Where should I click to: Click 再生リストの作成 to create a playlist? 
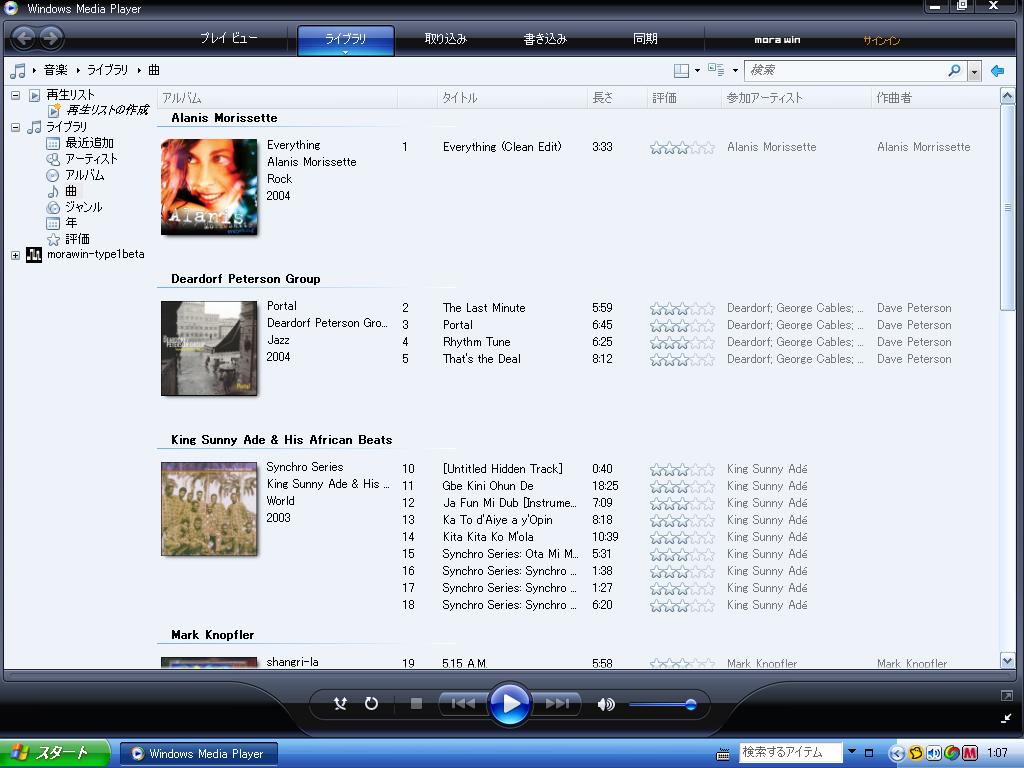[x=107, y=110]
